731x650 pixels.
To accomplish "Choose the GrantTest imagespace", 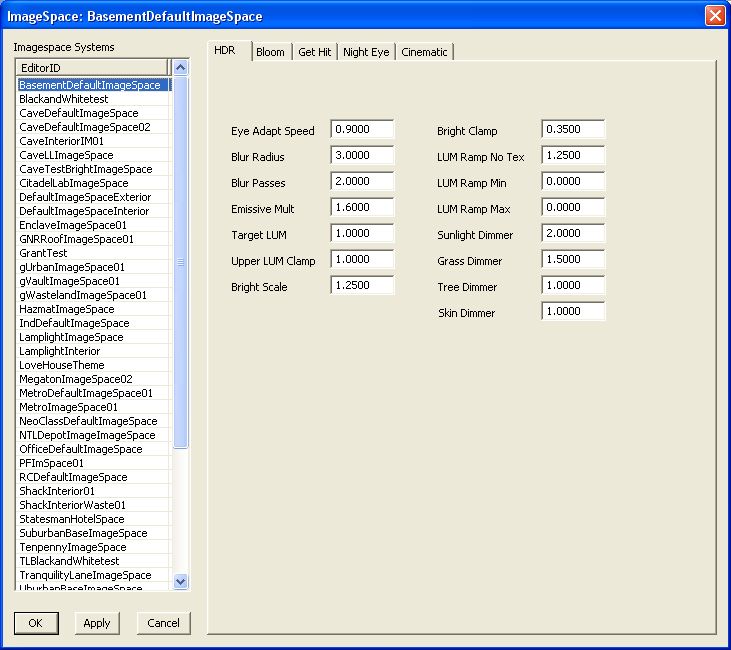I will pos(93,253).
